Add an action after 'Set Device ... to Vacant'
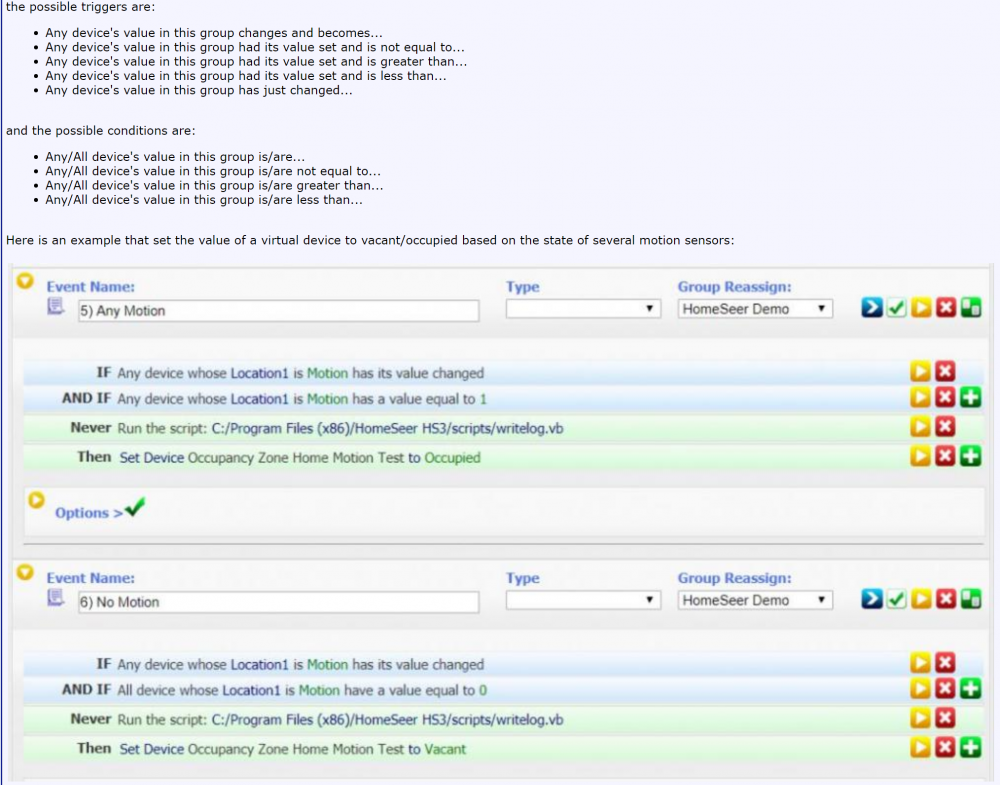The width and height of the screenshot is (1000, 785). pyautogui.click(x=970, y=748)
